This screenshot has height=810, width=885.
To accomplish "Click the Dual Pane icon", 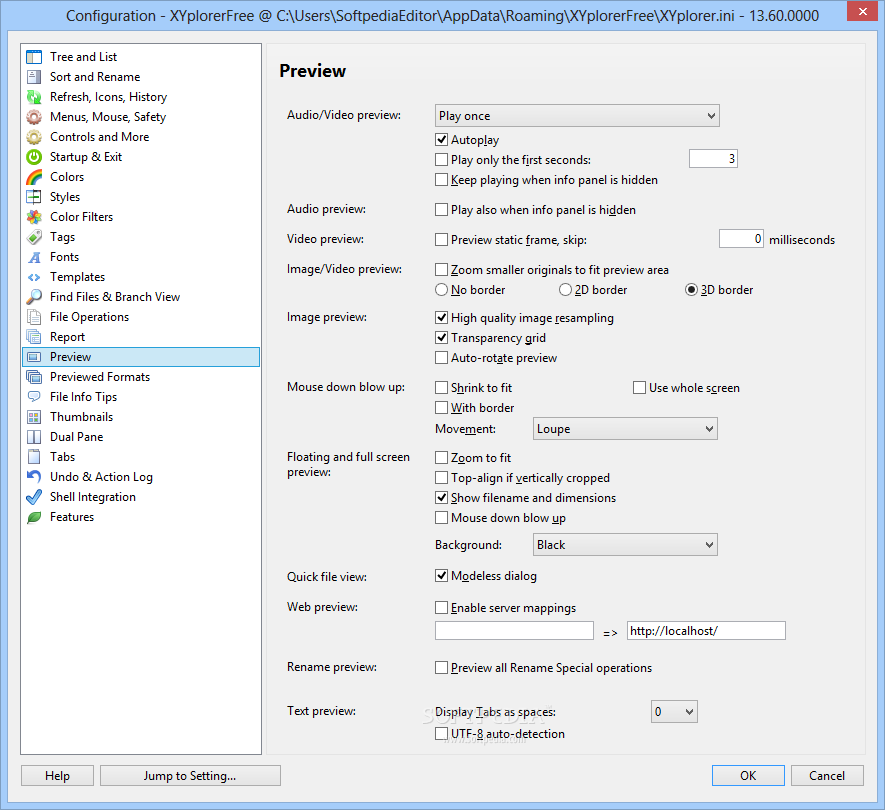I will pos(34,437).
